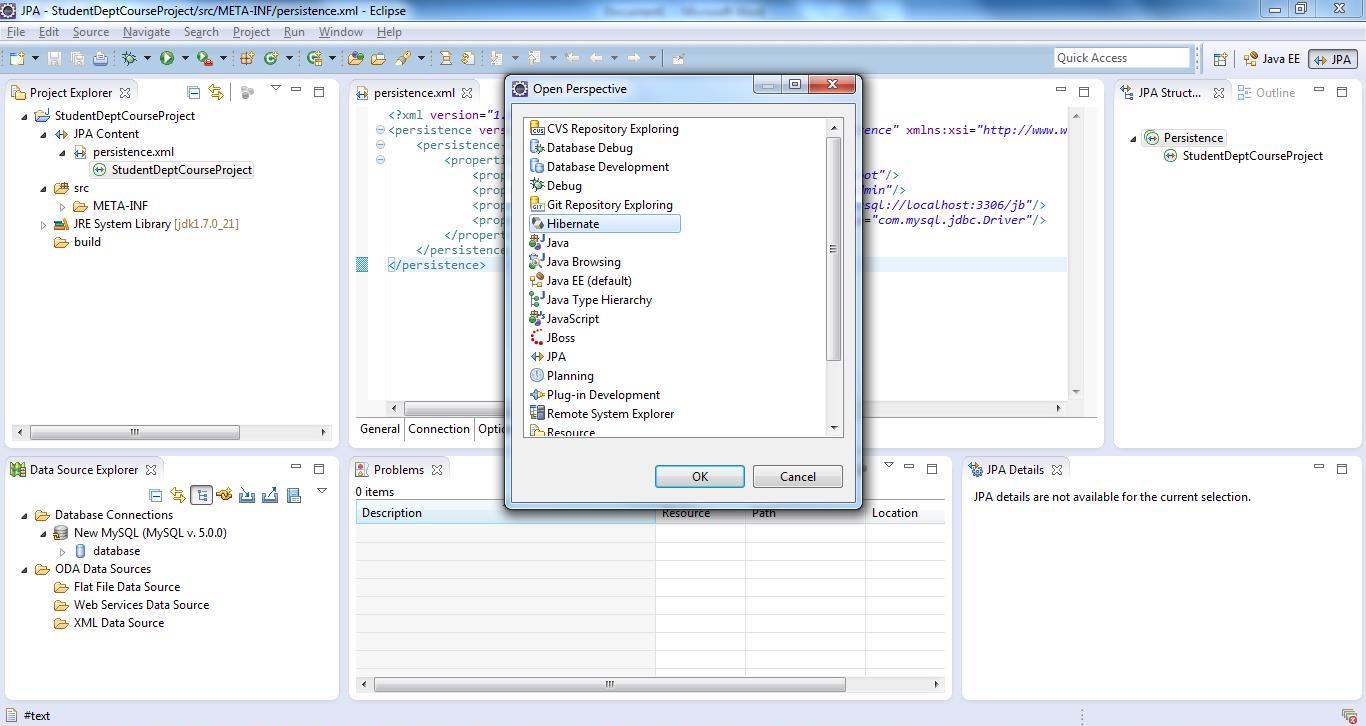The height and width of the screenshot is (726, 1366).
Task: Toggle Show Category in Data Source Explorer
Action: point(201,495)
